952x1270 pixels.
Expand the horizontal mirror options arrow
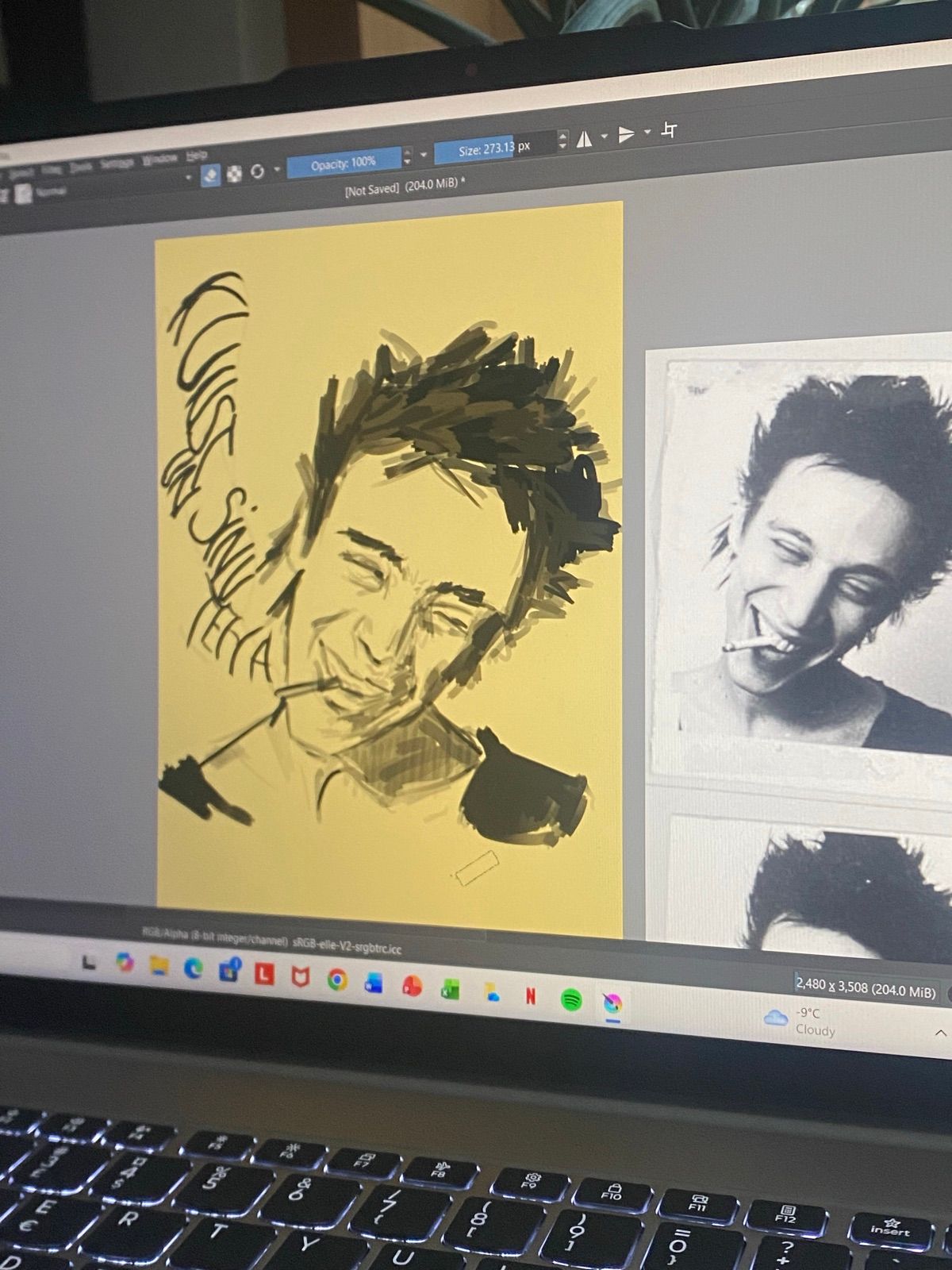605,137
